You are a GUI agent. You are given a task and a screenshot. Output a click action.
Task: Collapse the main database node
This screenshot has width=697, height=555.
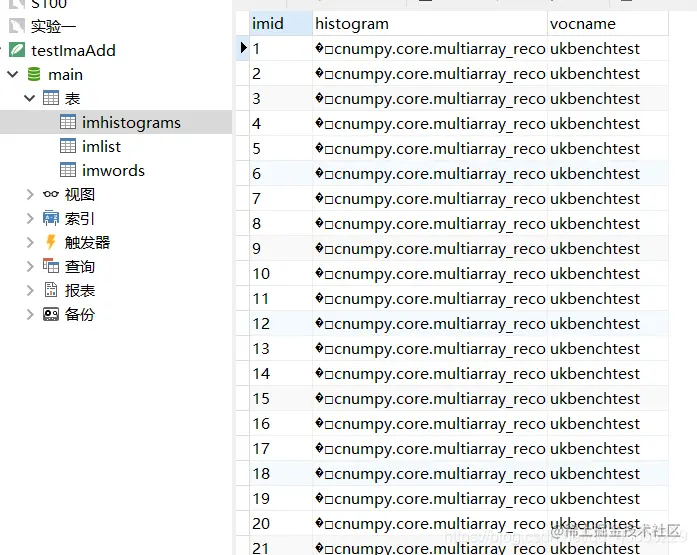[x=13, y=74]
